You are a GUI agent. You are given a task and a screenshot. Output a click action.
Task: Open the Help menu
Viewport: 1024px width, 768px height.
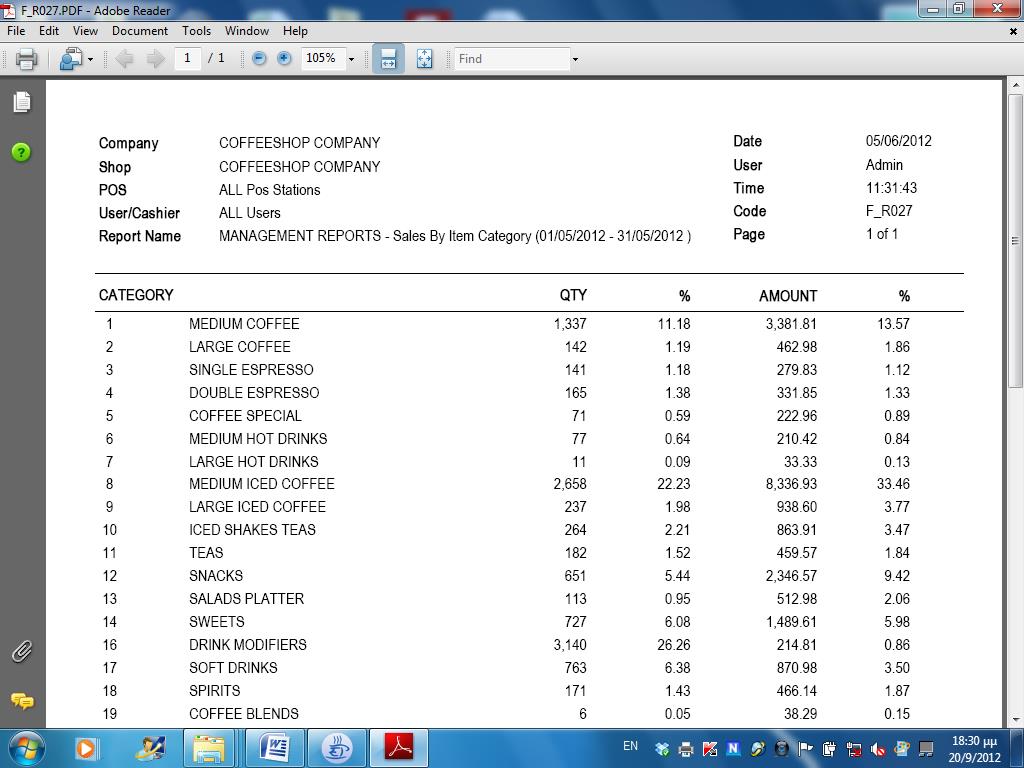coord(295,31)
